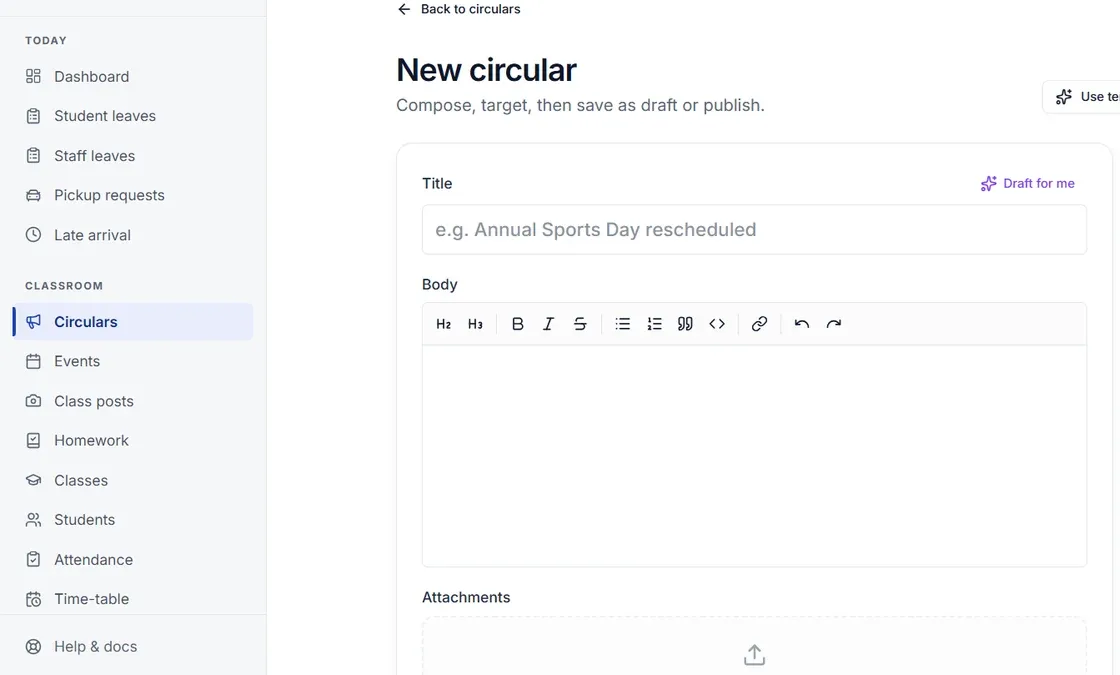Click the Late arrival clock icon
Screen dimensions: 1120x675
(34, 235)
